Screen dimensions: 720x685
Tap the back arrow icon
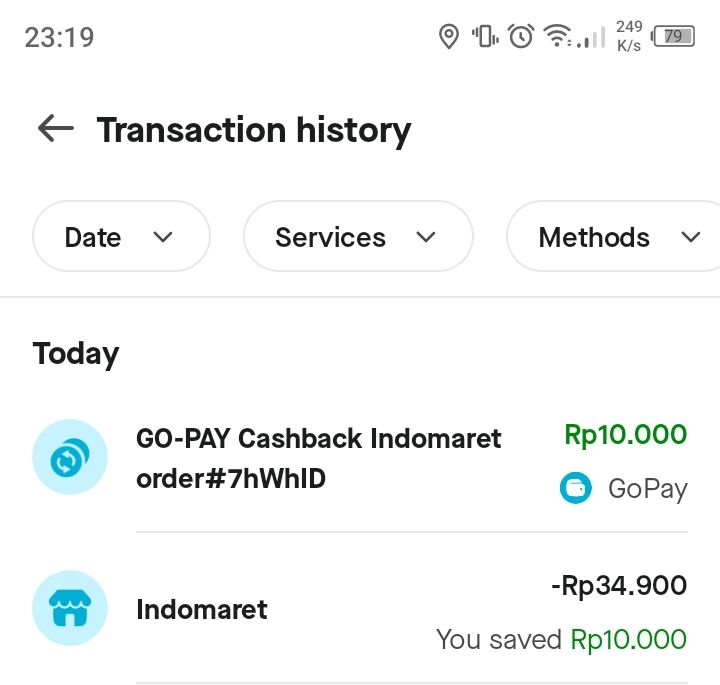coord(56,129)
